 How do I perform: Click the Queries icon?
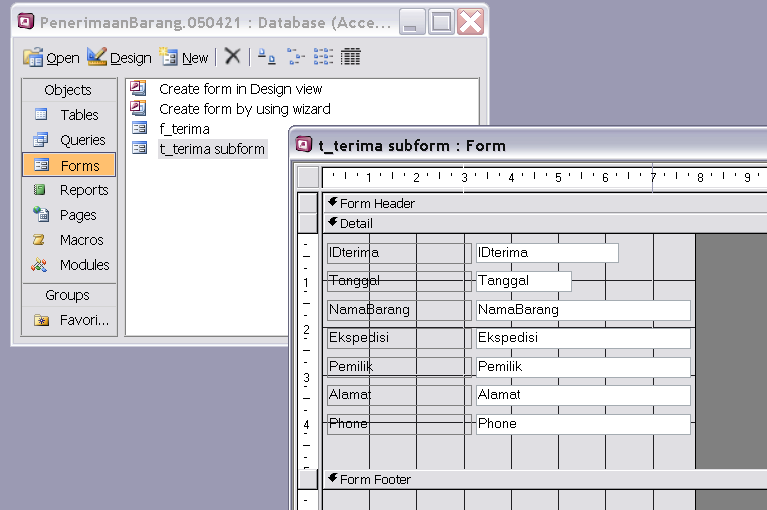pos(41,140)
